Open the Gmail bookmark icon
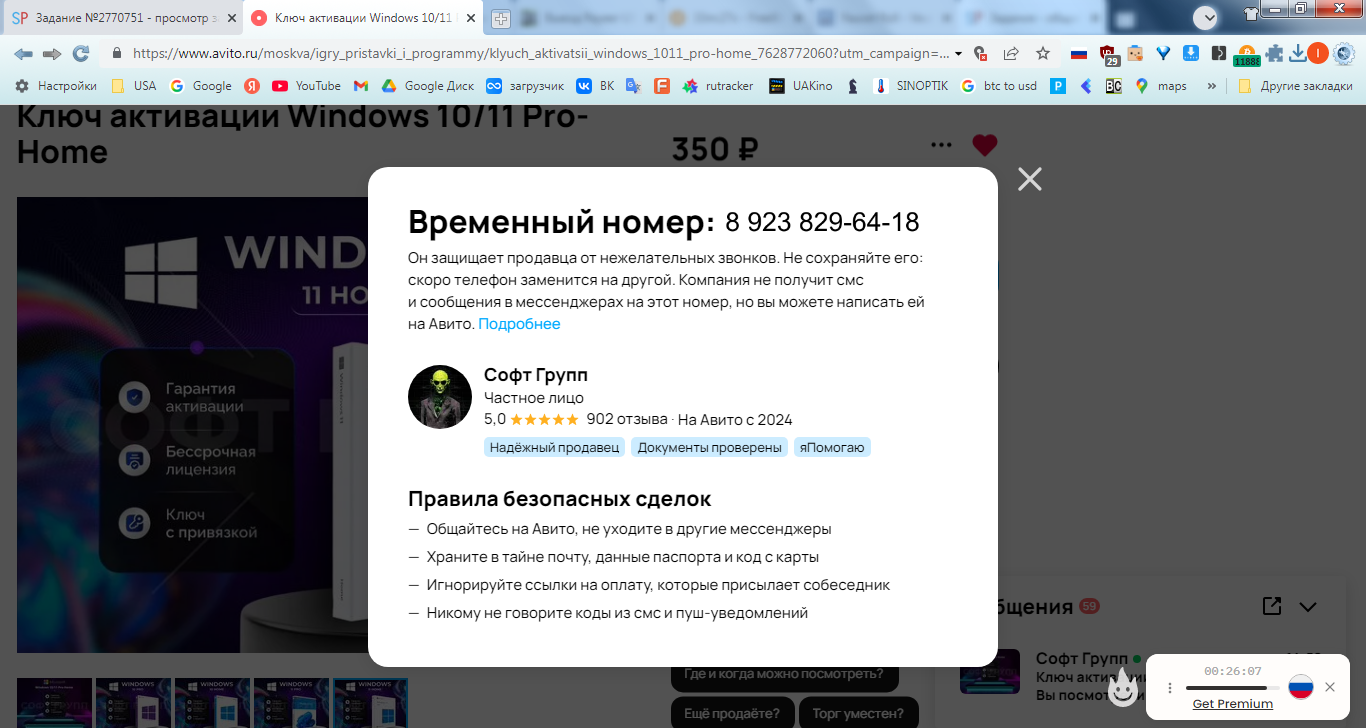Screen dimensions: 1366x728 [360, 86]
